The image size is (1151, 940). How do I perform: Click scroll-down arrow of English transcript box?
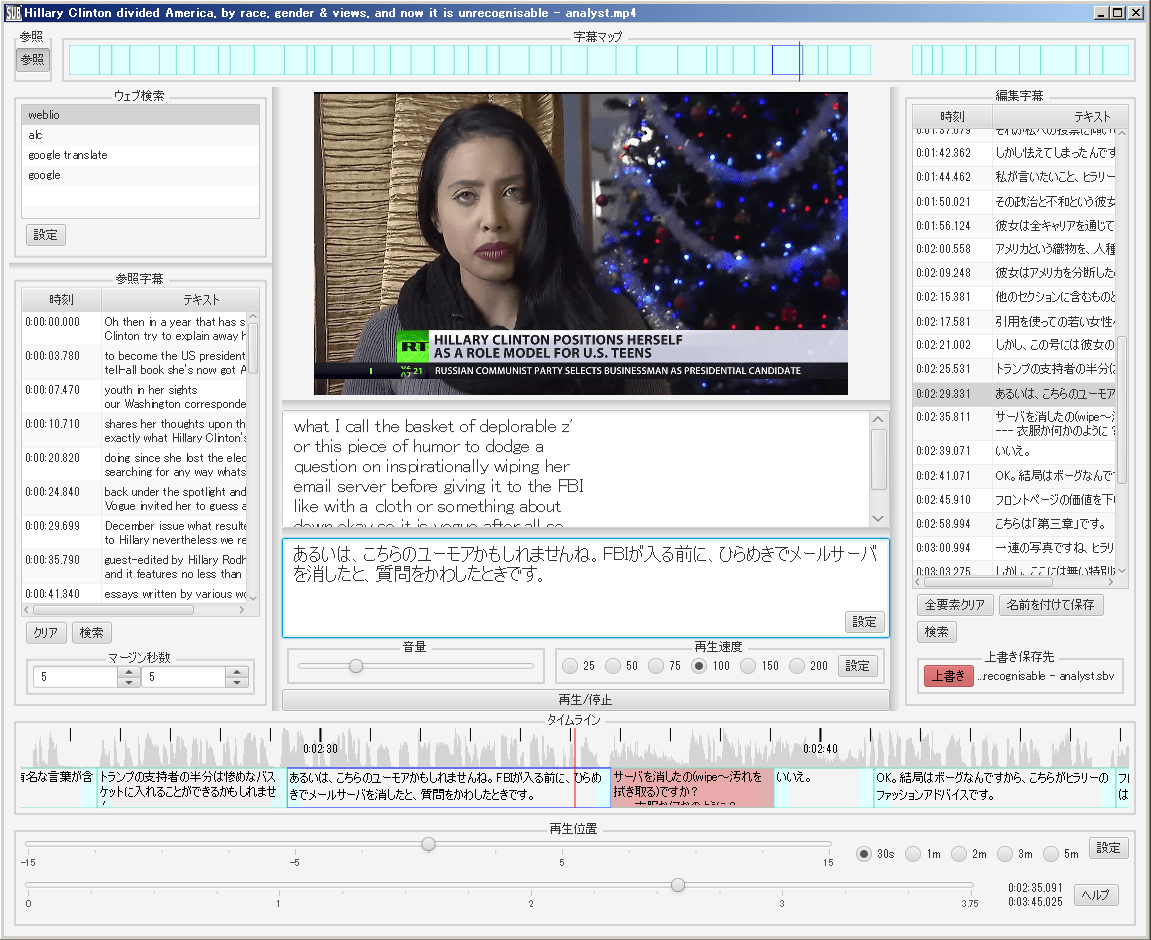pos(878,518)
